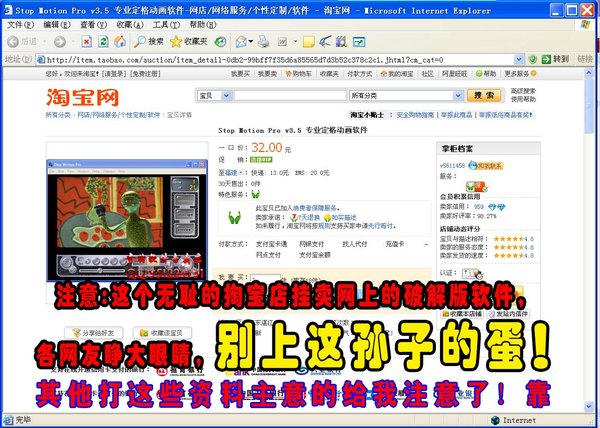600x428 pixels.
Task: Click the 帮助 help link with green icon
Action: pyautogui.click(x=486, y=73)
